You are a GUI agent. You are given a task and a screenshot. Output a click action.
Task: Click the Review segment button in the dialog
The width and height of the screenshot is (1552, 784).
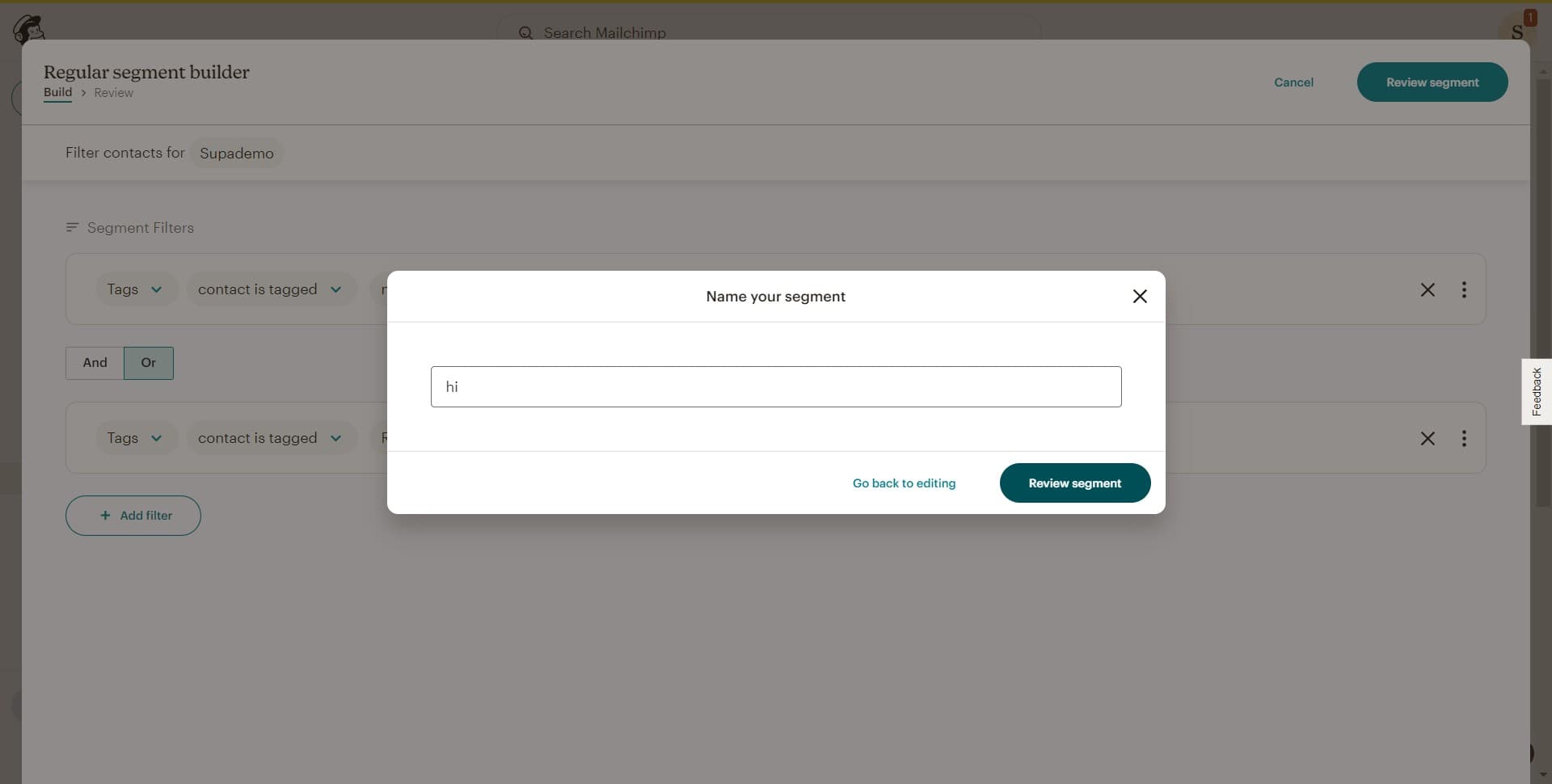[x=1075, y=483]
